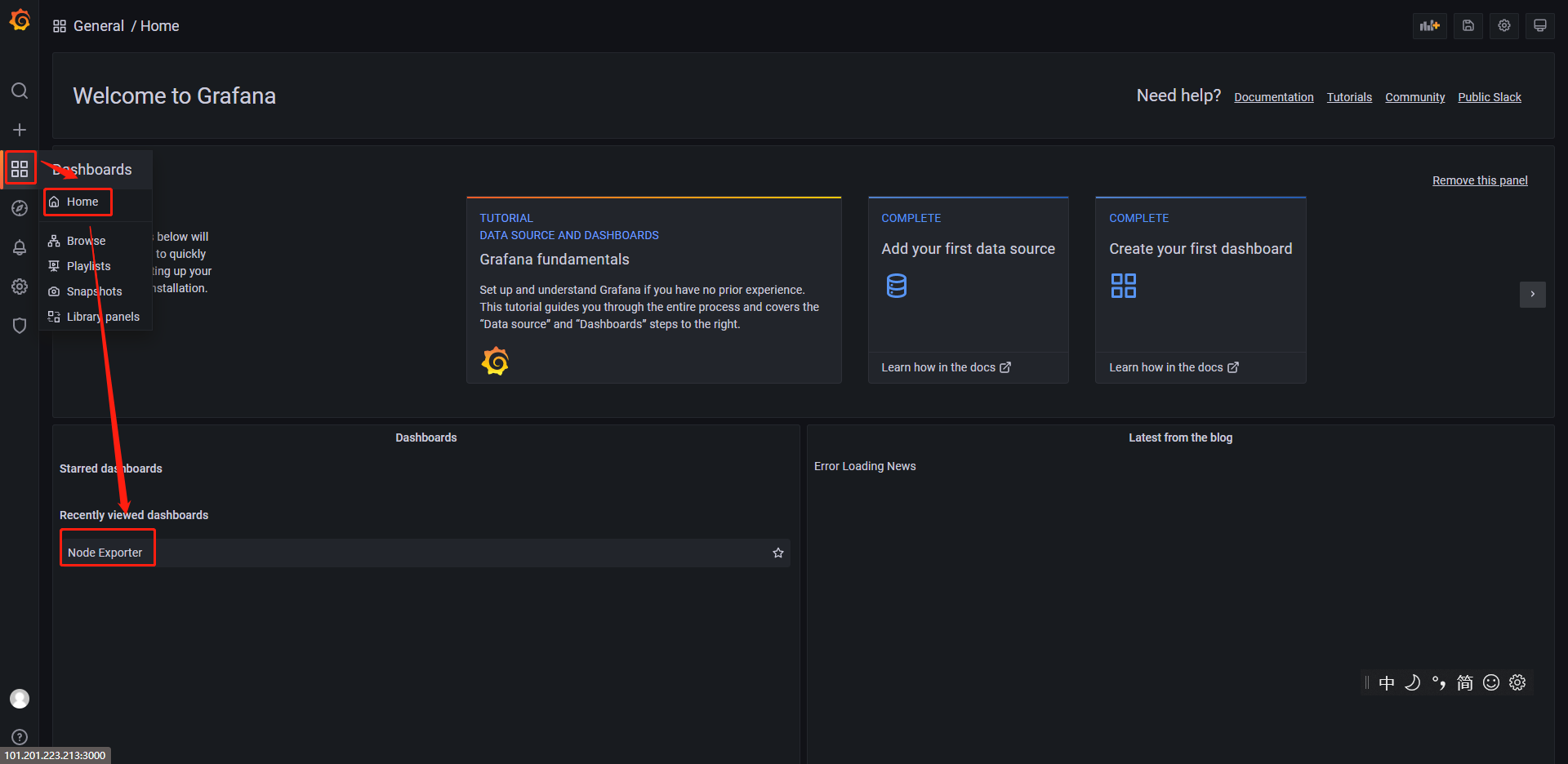Click the Error Loading News message
This screenshot has height=764, width=1568.
[865, 466]
